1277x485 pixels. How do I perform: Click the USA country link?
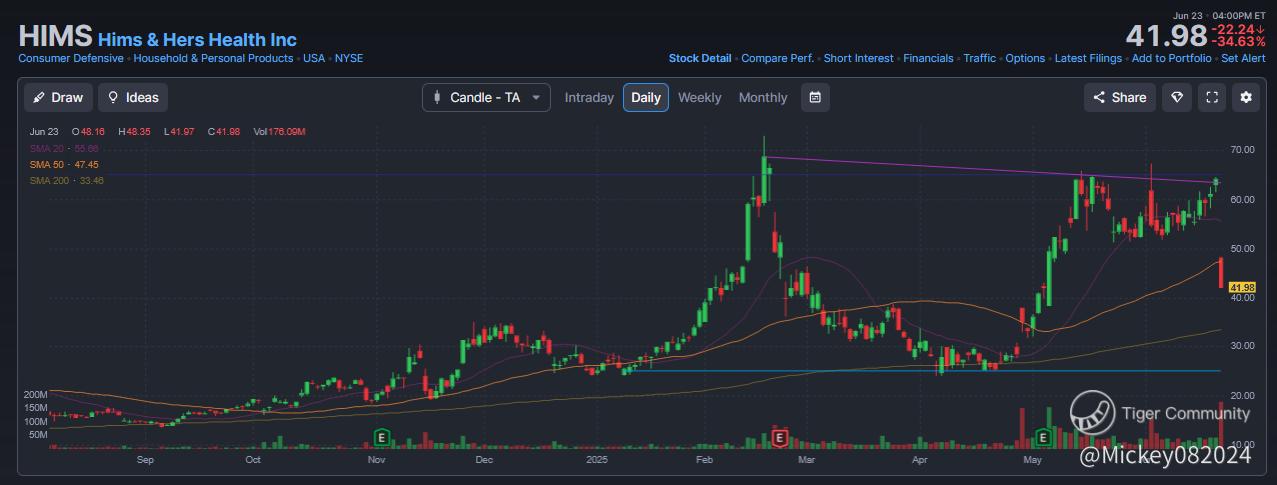pyautogui.click(x=314, y=59)
